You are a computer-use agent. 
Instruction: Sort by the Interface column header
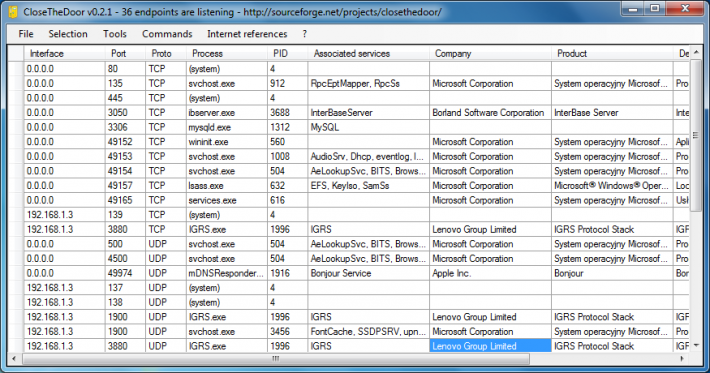[x=64, y=53]
